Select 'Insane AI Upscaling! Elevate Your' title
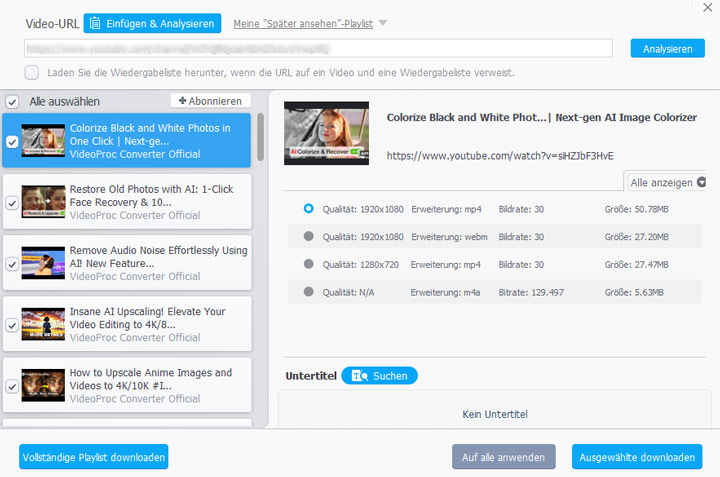Viewport: 720px width, 477px height. [147, 311]
